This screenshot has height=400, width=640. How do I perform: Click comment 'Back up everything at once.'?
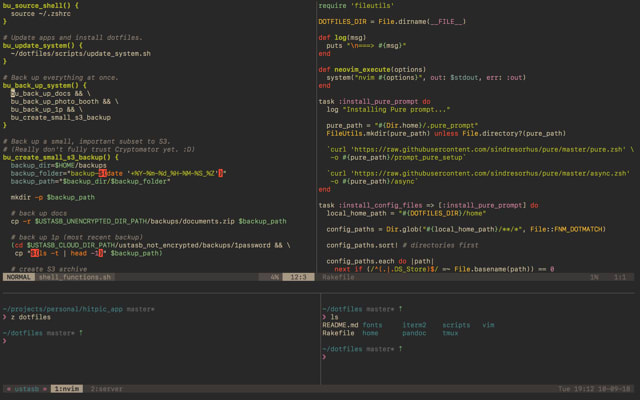(61, 78)
